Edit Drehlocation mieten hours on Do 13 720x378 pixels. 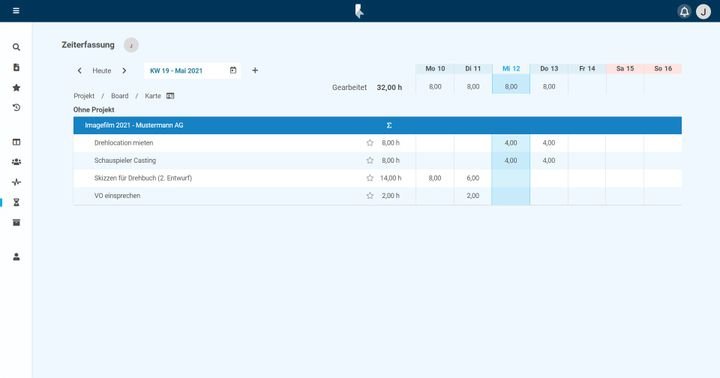tap(549, 143)
